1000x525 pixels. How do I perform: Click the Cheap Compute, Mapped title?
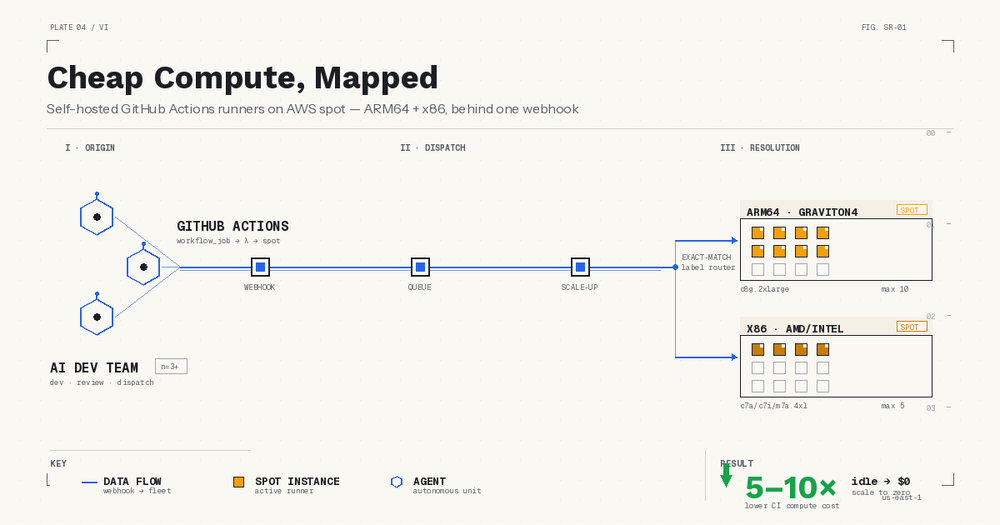point(242,78)
